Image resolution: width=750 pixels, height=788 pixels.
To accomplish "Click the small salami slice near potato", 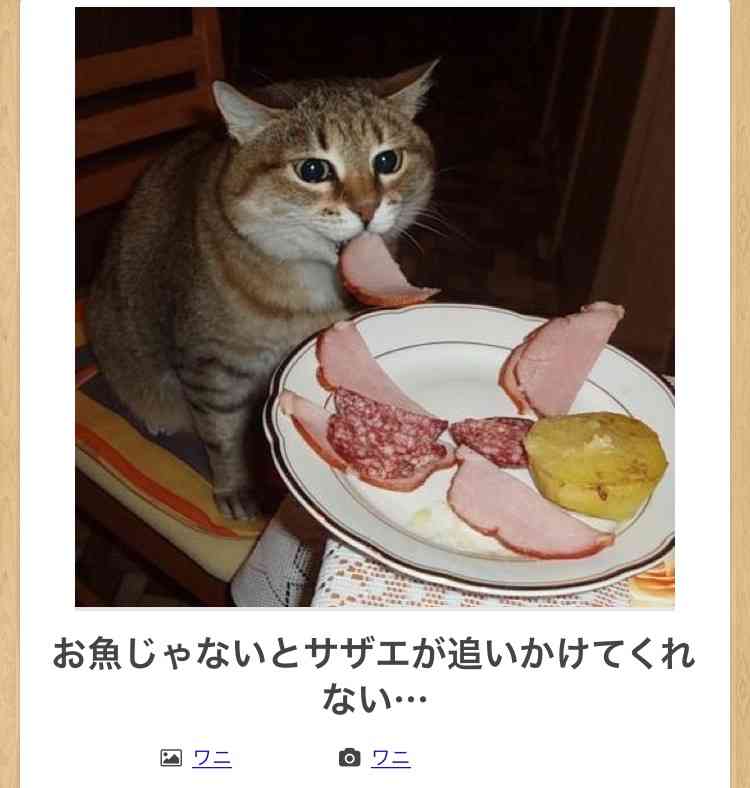I will 492,441.
